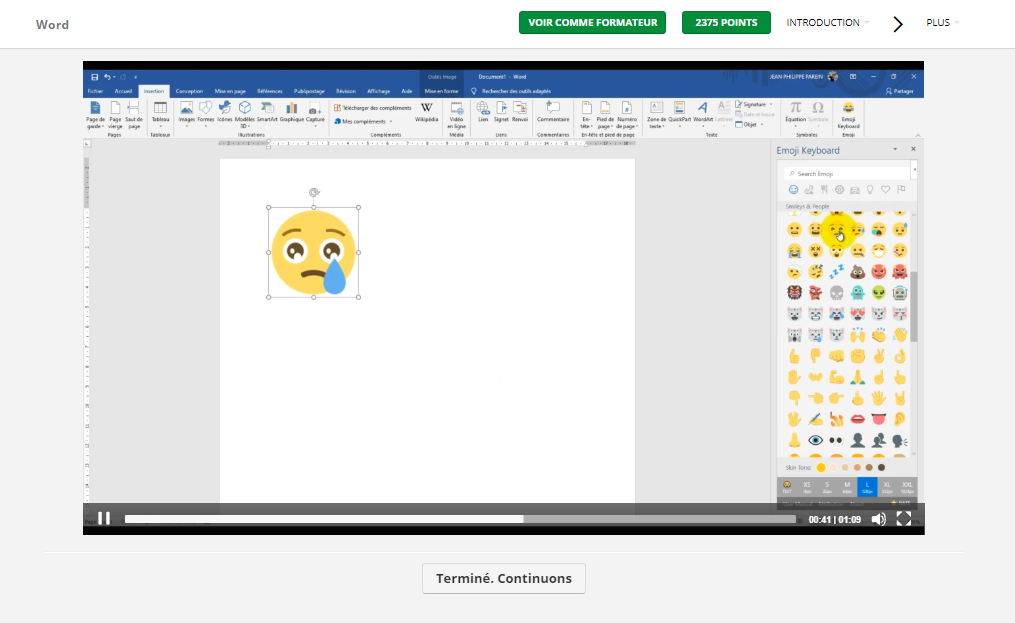
Task: Click the Terminé. Continuons button
Action: point(503,578)
